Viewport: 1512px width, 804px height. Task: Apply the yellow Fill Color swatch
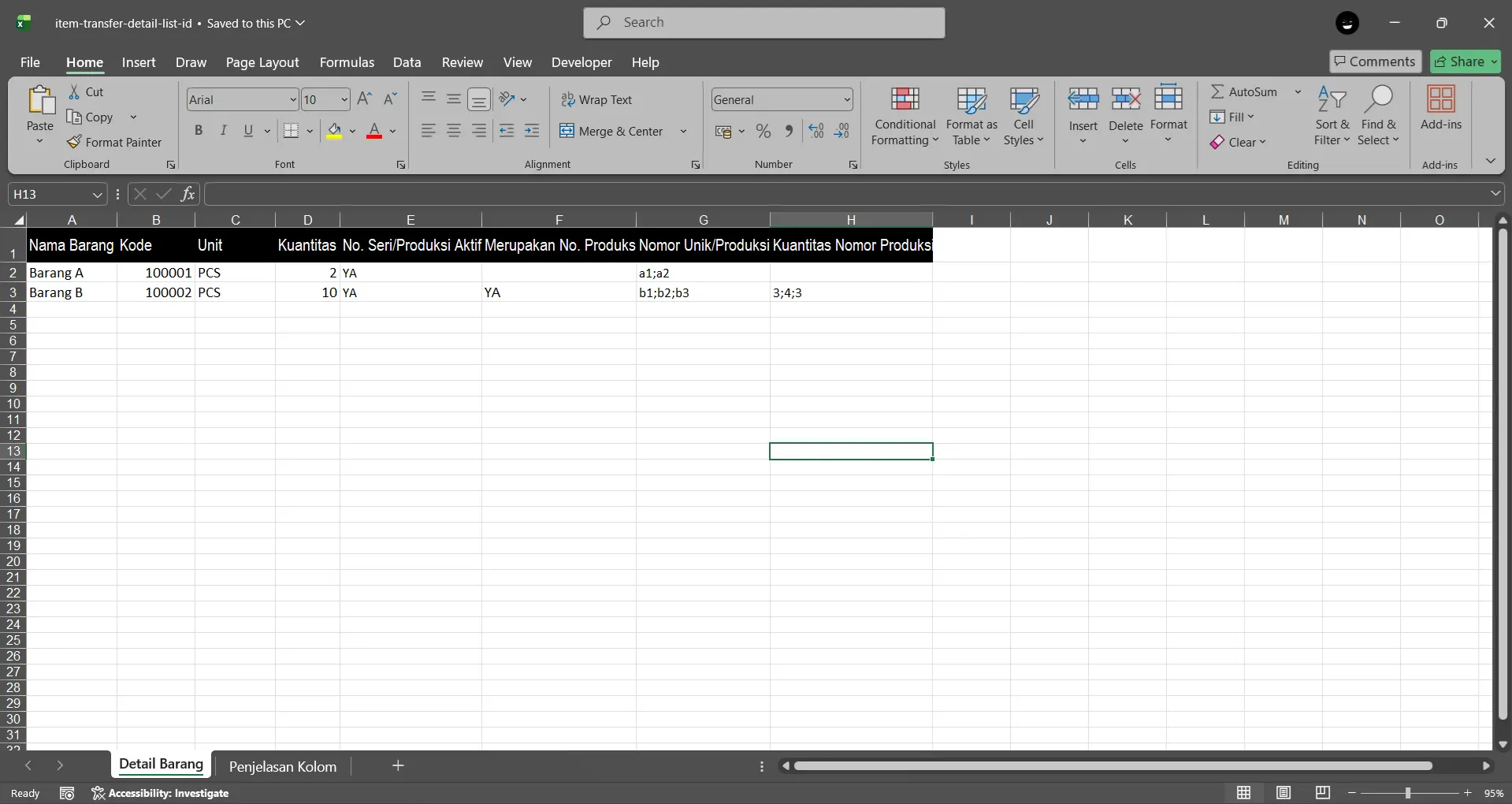[335, 131]
